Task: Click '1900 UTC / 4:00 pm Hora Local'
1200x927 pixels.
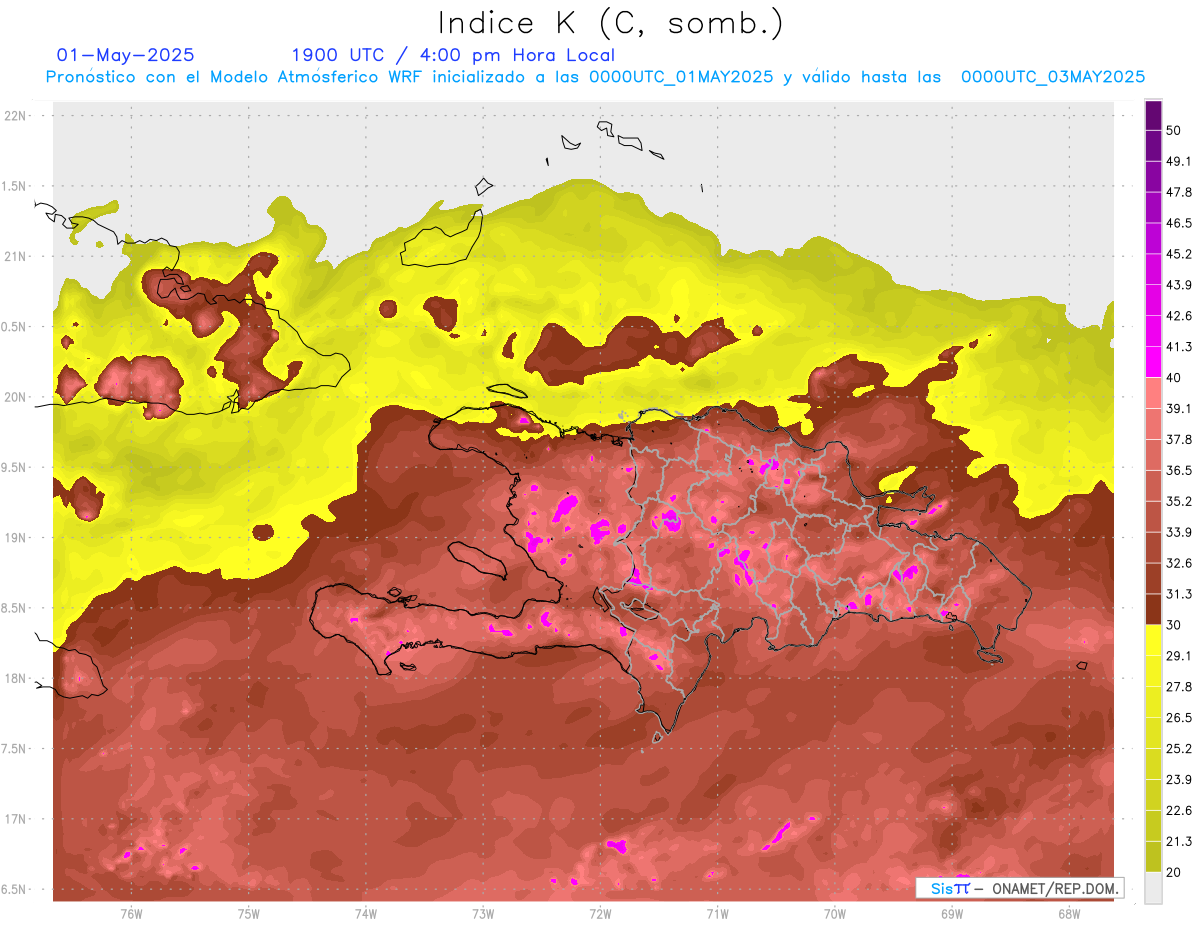Action: [x=453, y=55]
